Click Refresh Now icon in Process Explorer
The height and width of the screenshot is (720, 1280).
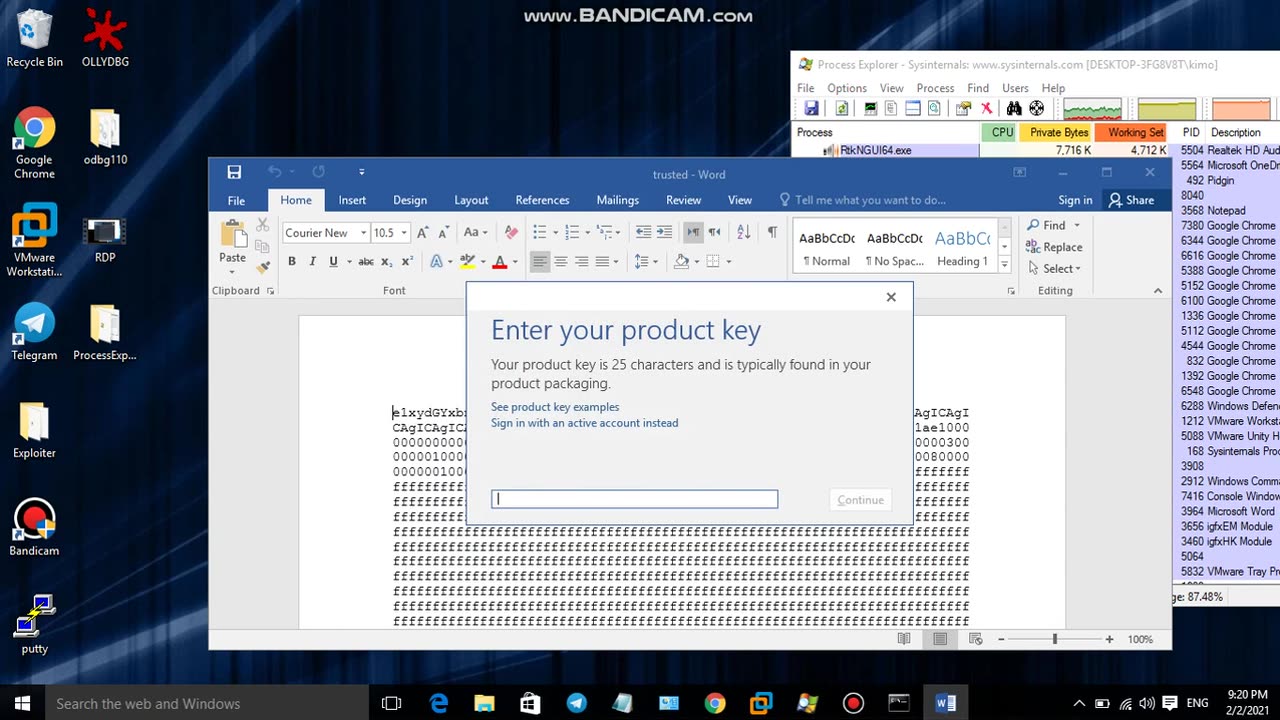pos(842,108)
